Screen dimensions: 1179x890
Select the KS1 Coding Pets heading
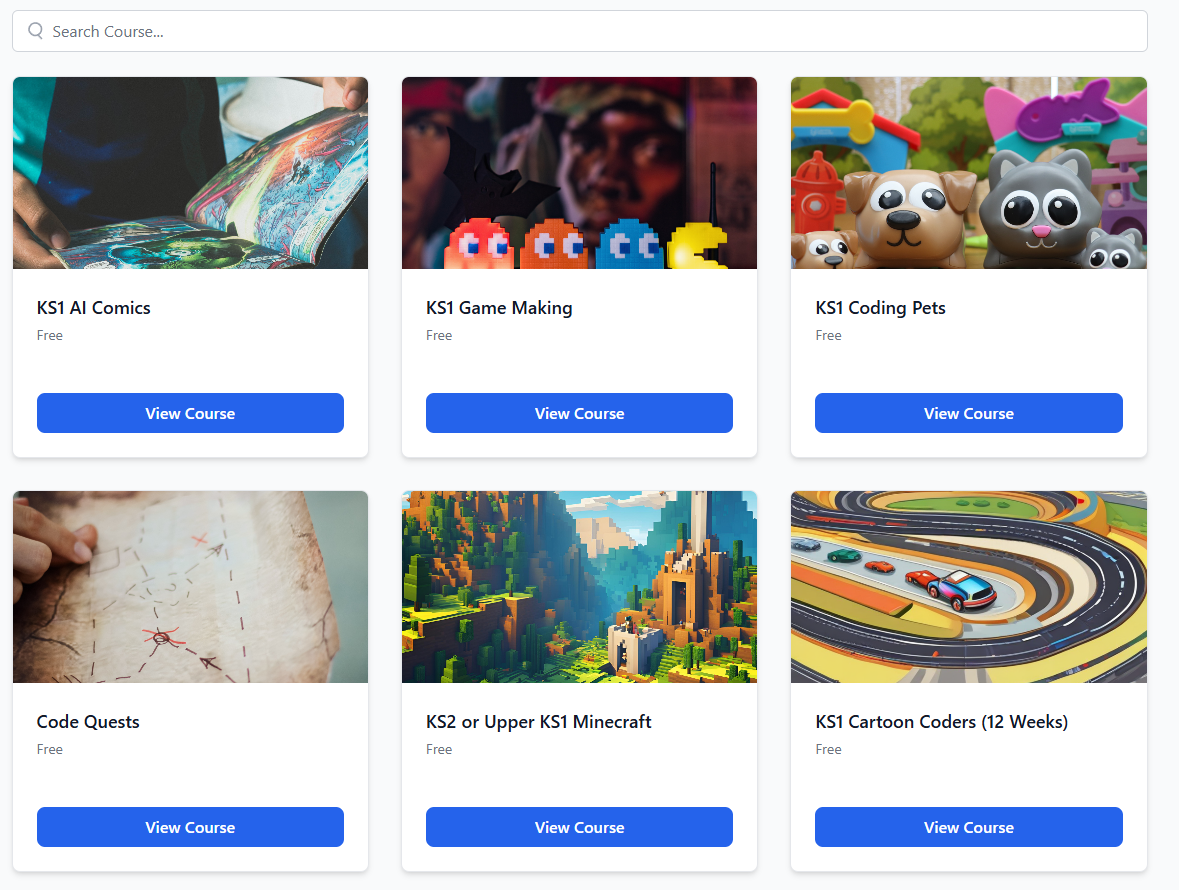click(x=880, y=308)
